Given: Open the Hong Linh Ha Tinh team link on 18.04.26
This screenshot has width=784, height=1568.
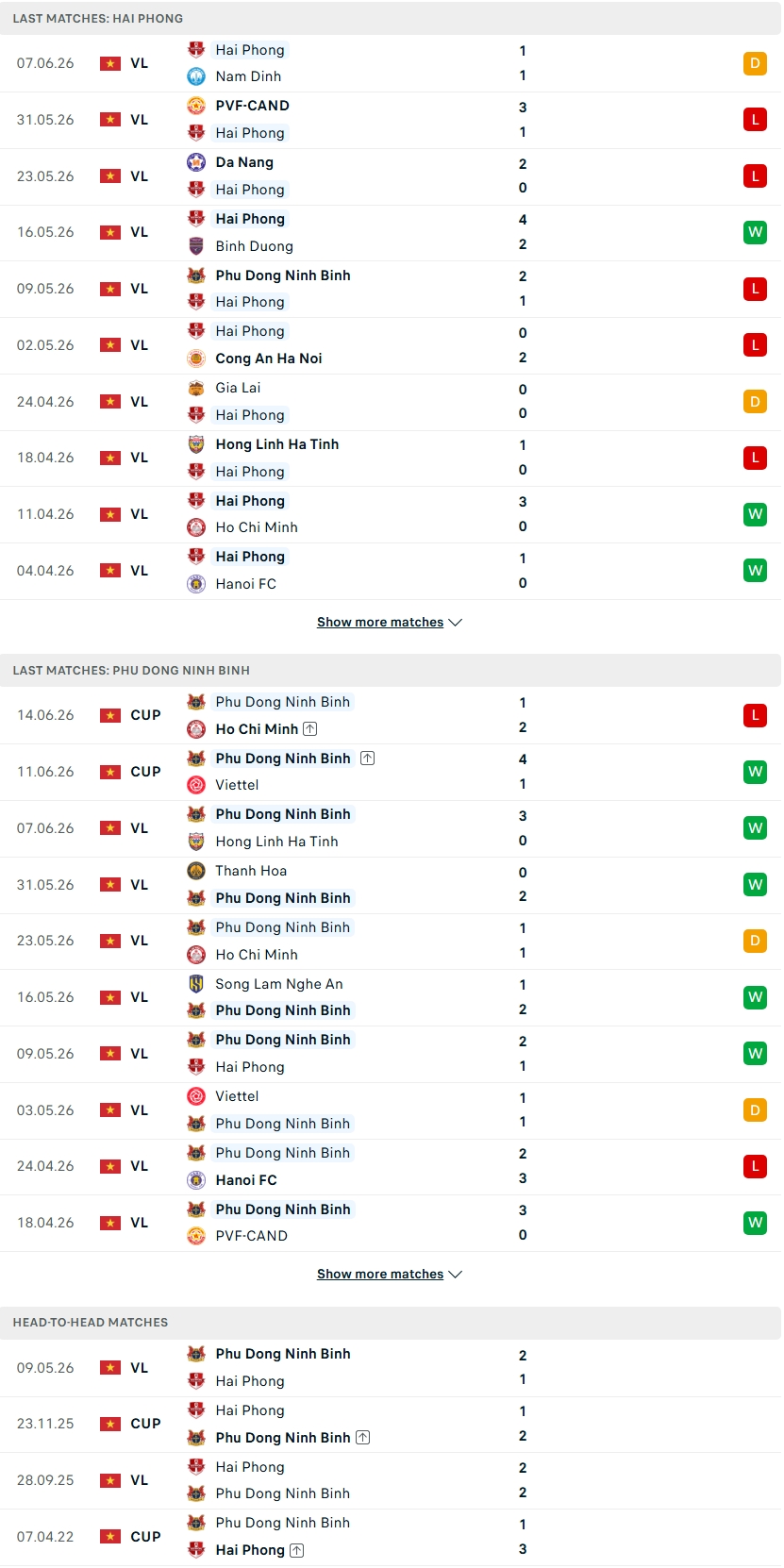Looking at the screenshot, I should coord(277,444).
